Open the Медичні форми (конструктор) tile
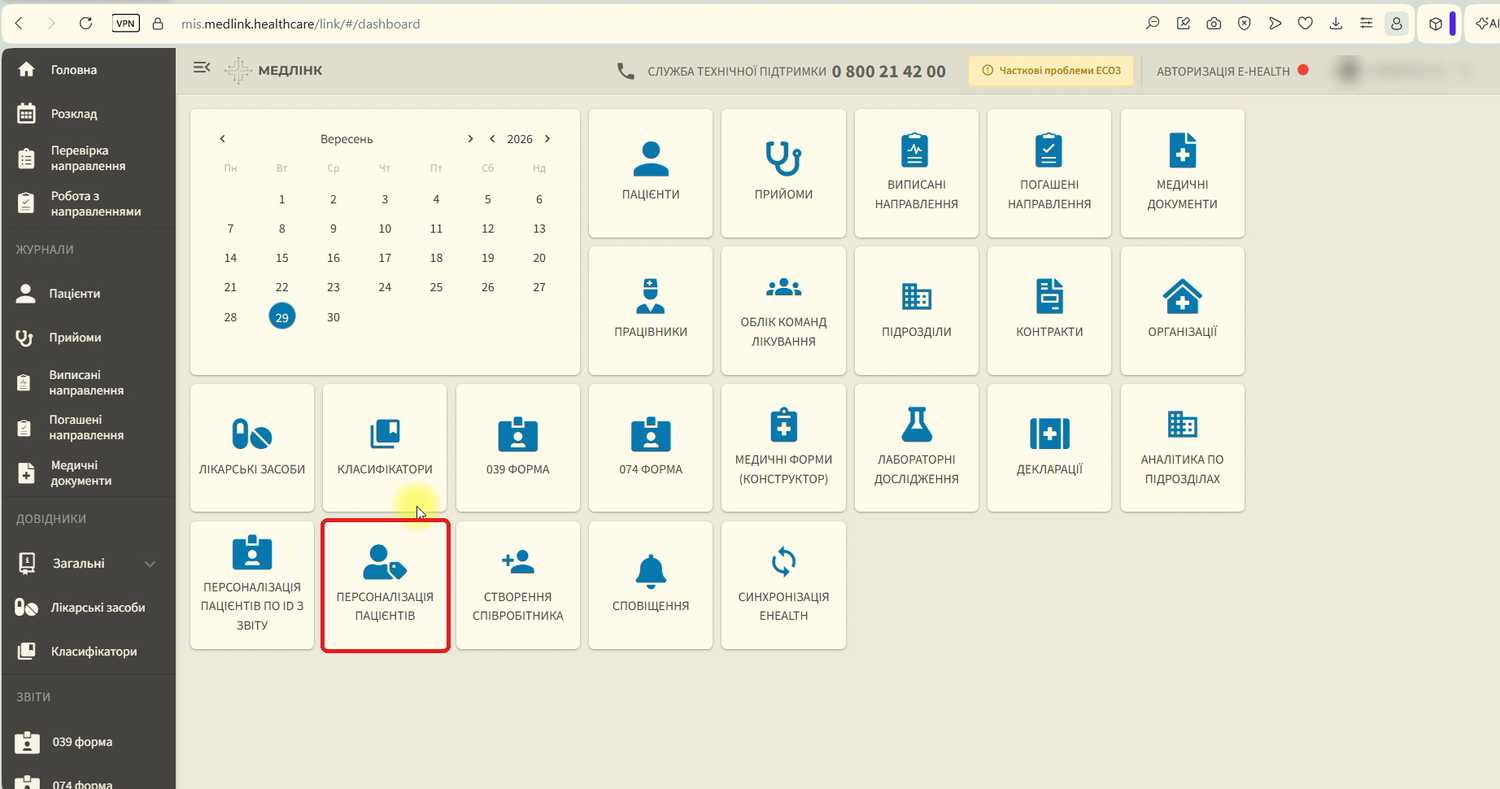 (x=783, y=448)
